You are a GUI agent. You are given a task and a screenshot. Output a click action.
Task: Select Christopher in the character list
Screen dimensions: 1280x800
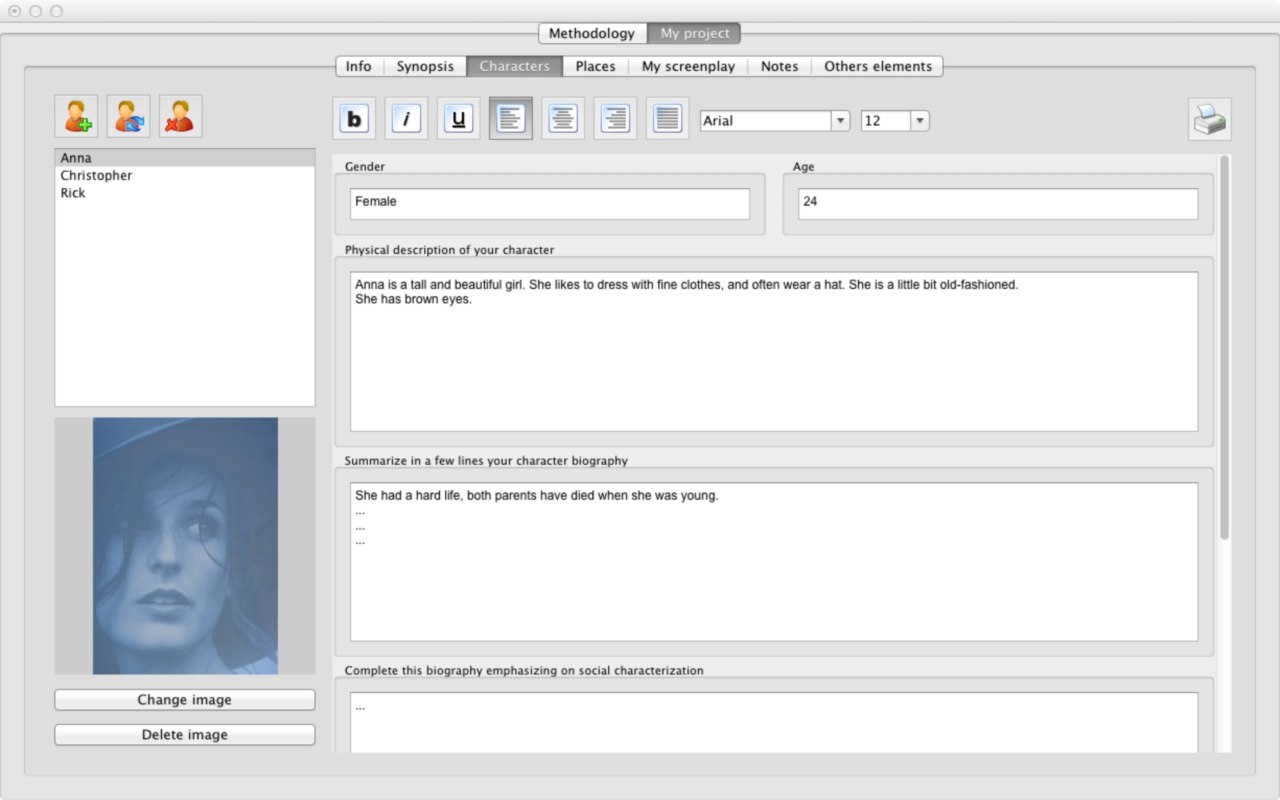click(x=185, y=176)
